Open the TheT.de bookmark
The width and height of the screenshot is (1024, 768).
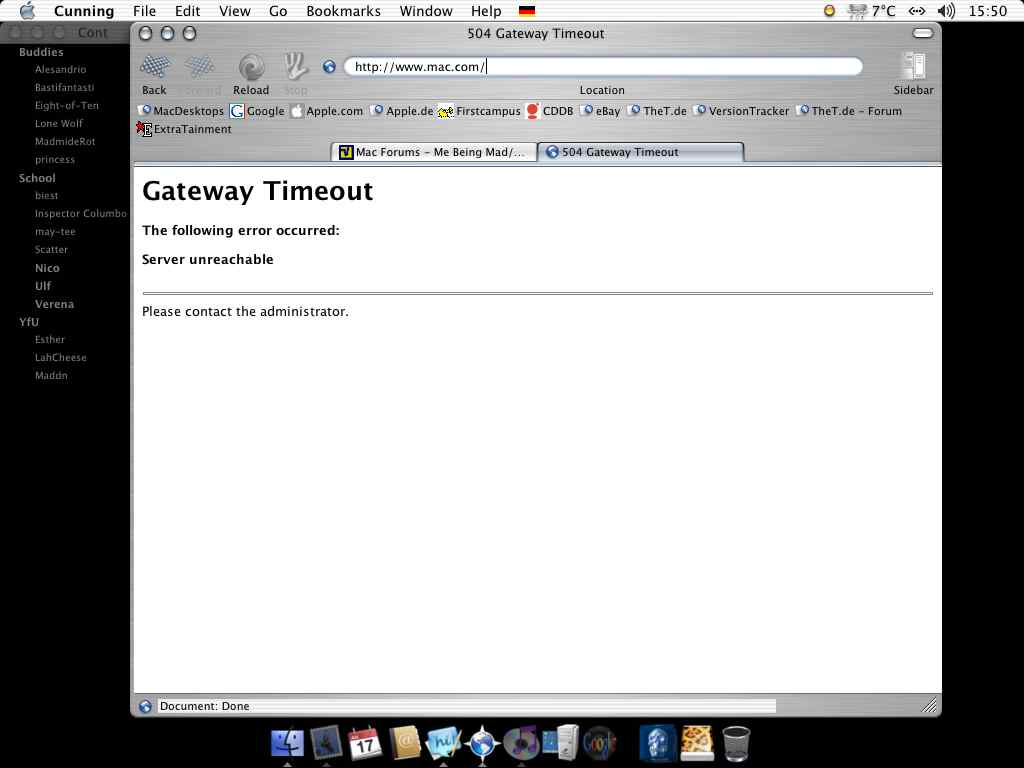[658, 111]
